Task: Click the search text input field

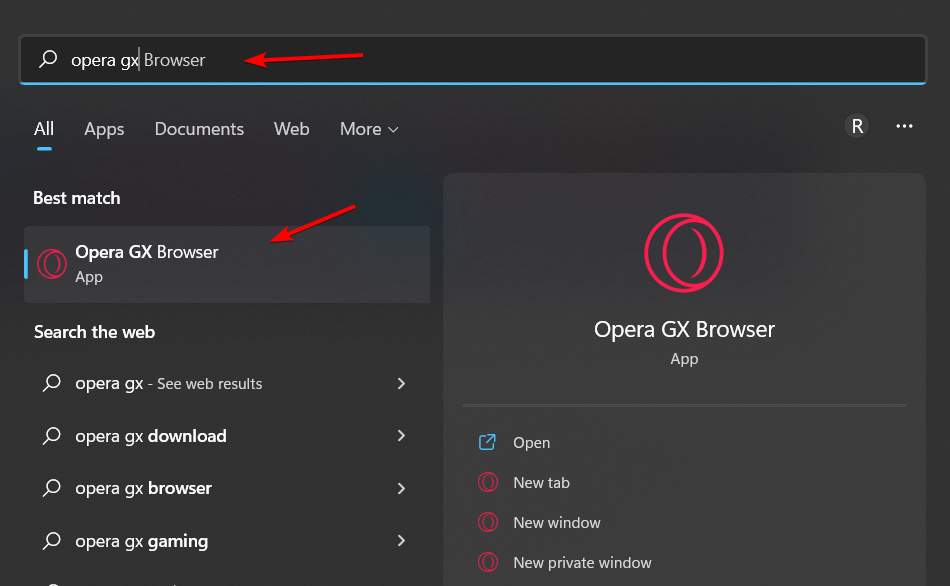Action: pos(473,59)
